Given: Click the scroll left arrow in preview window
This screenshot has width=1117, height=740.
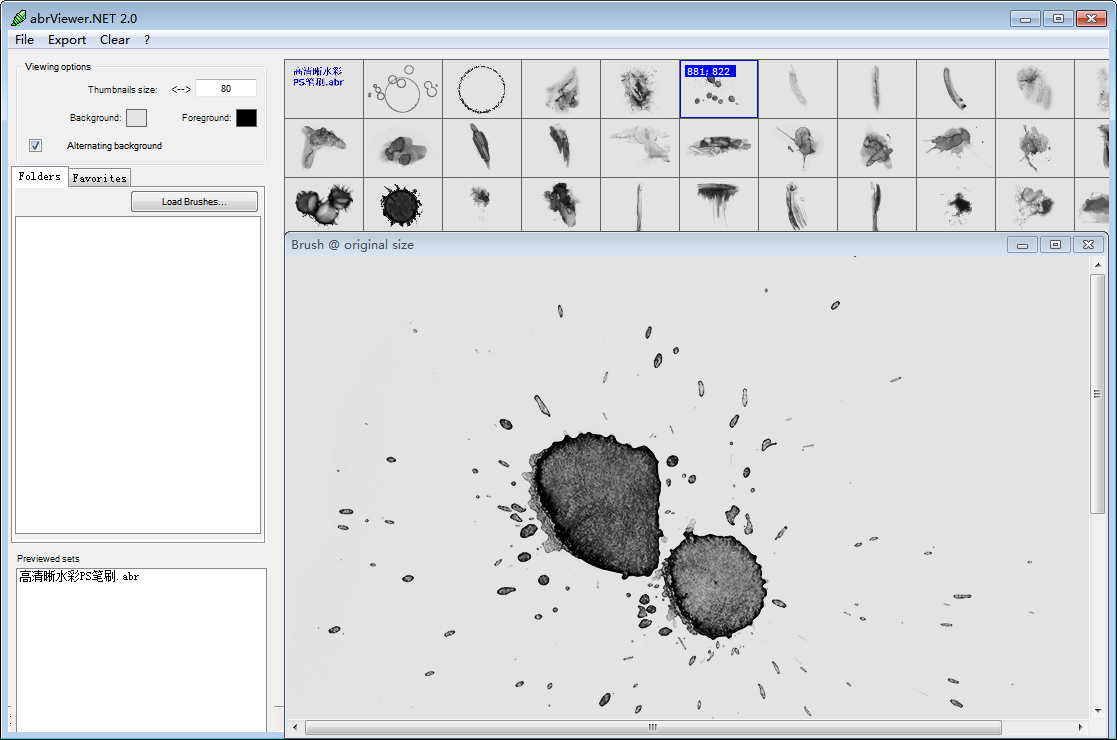Looking at the screenshot, I should (x=296, y=727).
